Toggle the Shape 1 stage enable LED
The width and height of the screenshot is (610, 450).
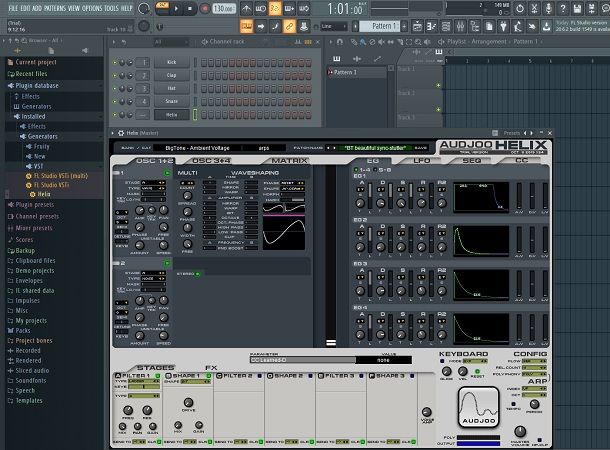pyautogui.click(x=209, y=376)
